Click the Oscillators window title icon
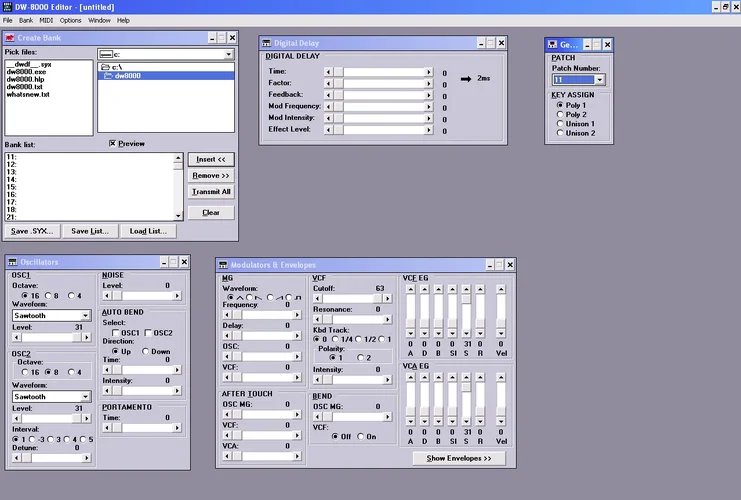Viewport: 741px width, 500px height. [x=10, y=262]
